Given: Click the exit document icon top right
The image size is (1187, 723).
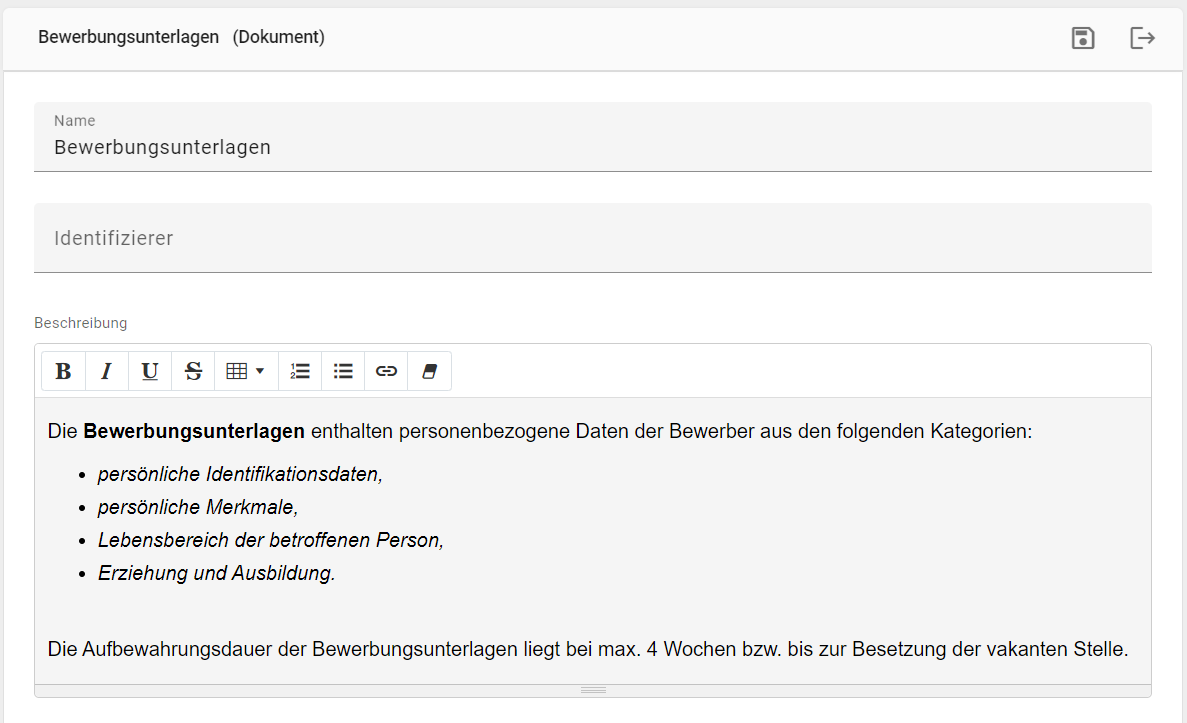Looking at the screenshot, I should click(1142, 37).
